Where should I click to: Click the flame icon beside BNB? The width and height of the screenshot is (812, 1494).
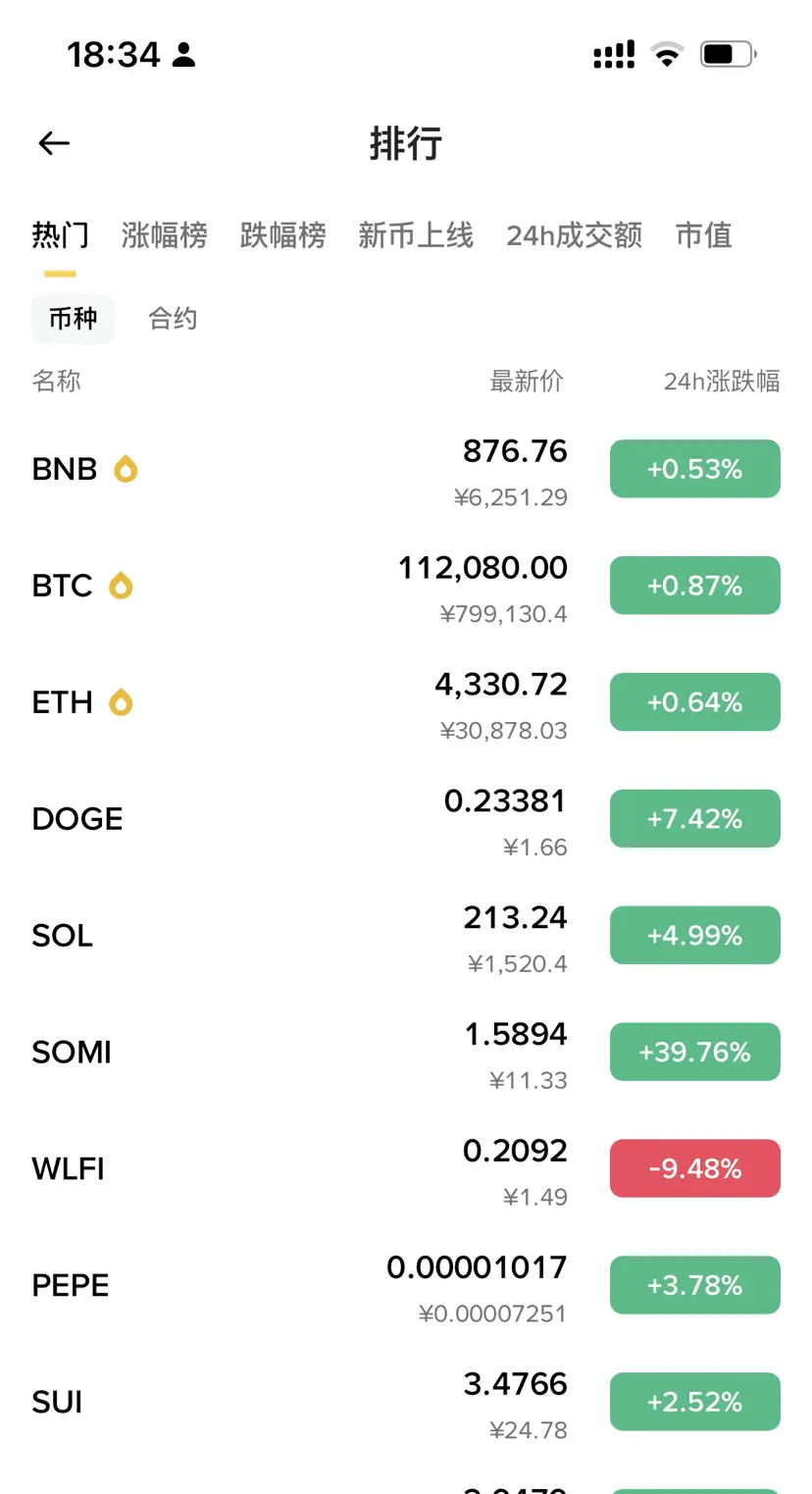[126, 469]
